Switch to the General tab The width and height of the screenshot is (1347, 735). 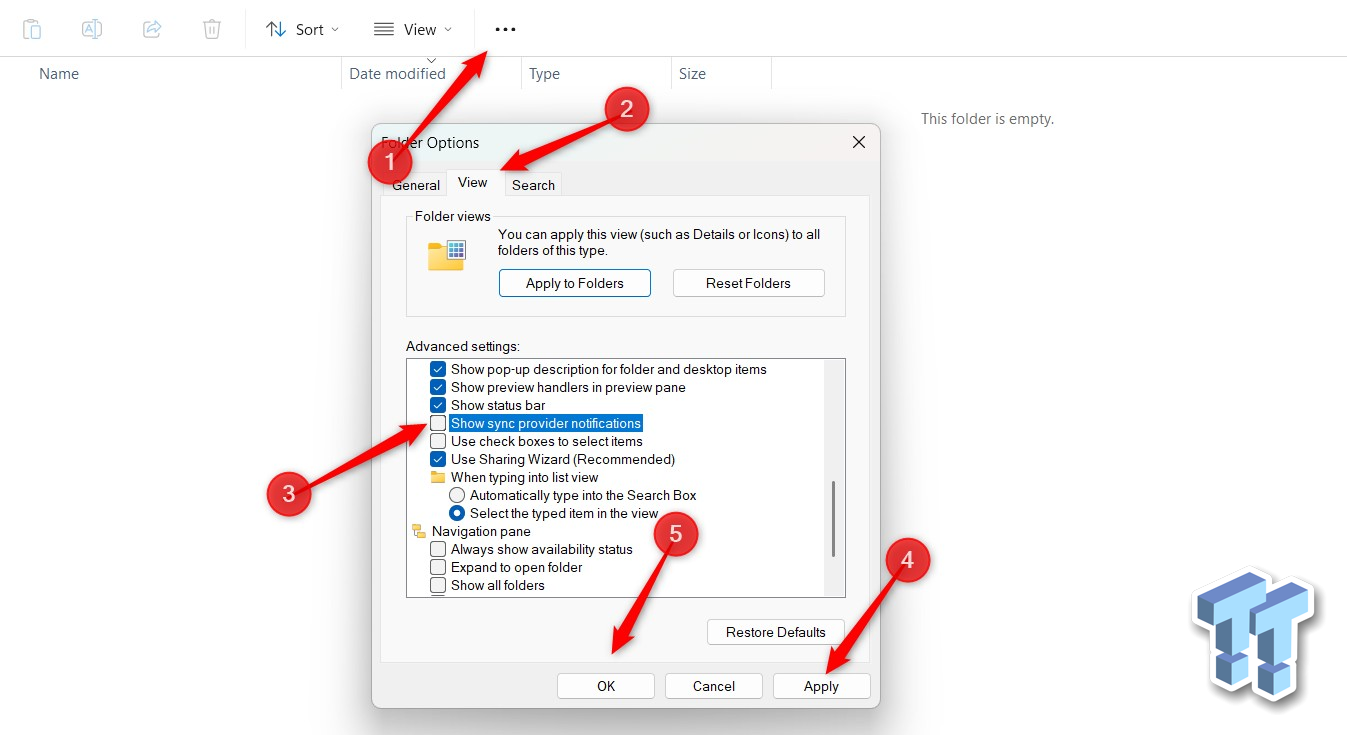pyautogui.click(x=415, y=184)
